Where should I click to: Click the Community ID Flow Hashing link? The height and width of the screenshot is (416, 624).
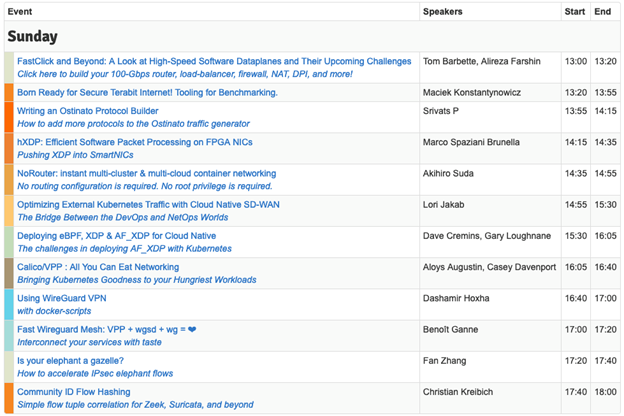click(74, 391)
